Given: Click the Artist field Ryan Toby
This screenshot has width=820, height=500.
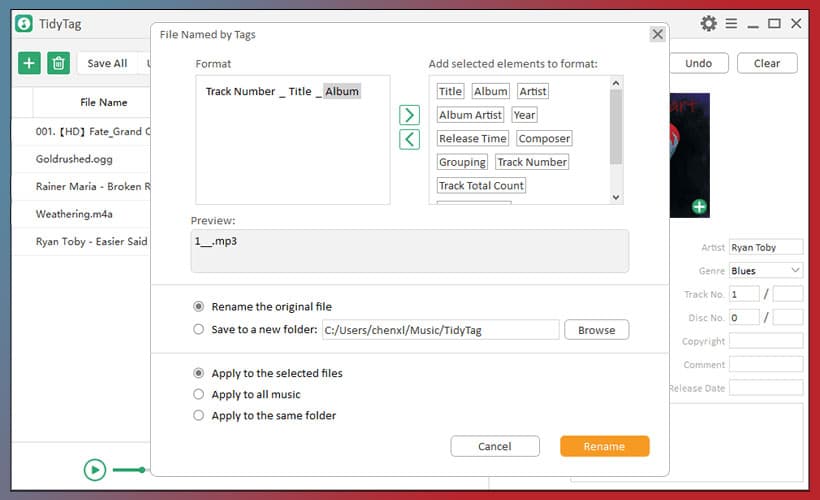Looking at the screenshot, I should [x=766, y=247].
